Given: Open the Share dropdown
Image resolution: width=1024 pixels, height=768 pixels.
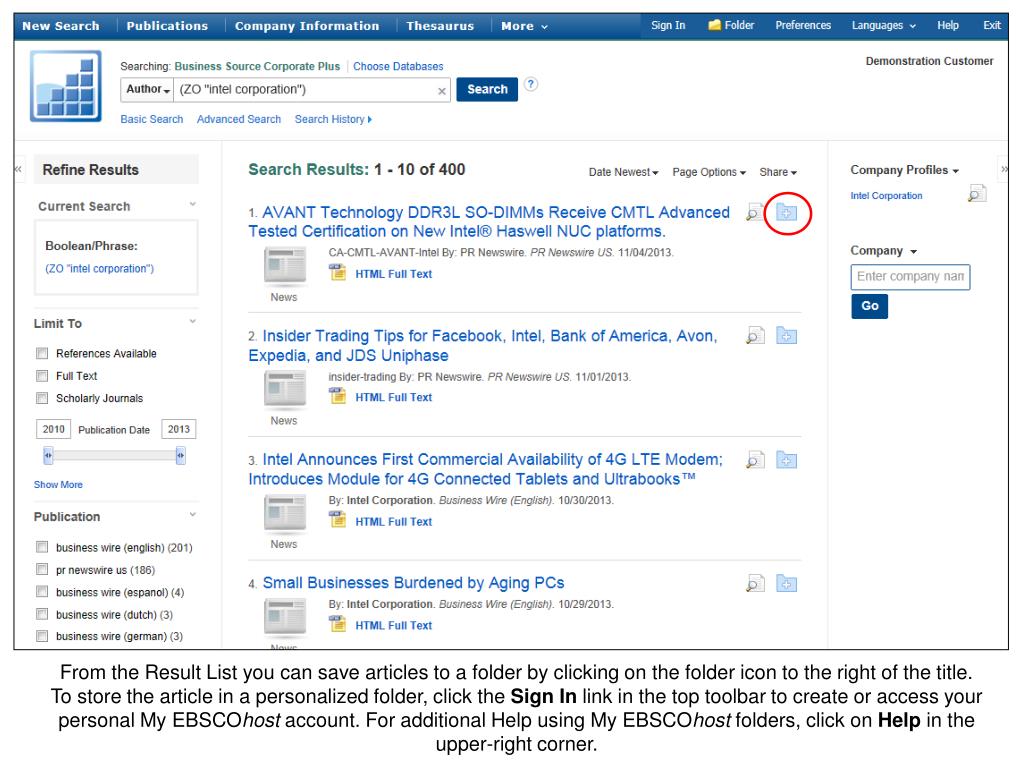Looking at the screenshot, I should pyautogui.click(x=778, y=172).
